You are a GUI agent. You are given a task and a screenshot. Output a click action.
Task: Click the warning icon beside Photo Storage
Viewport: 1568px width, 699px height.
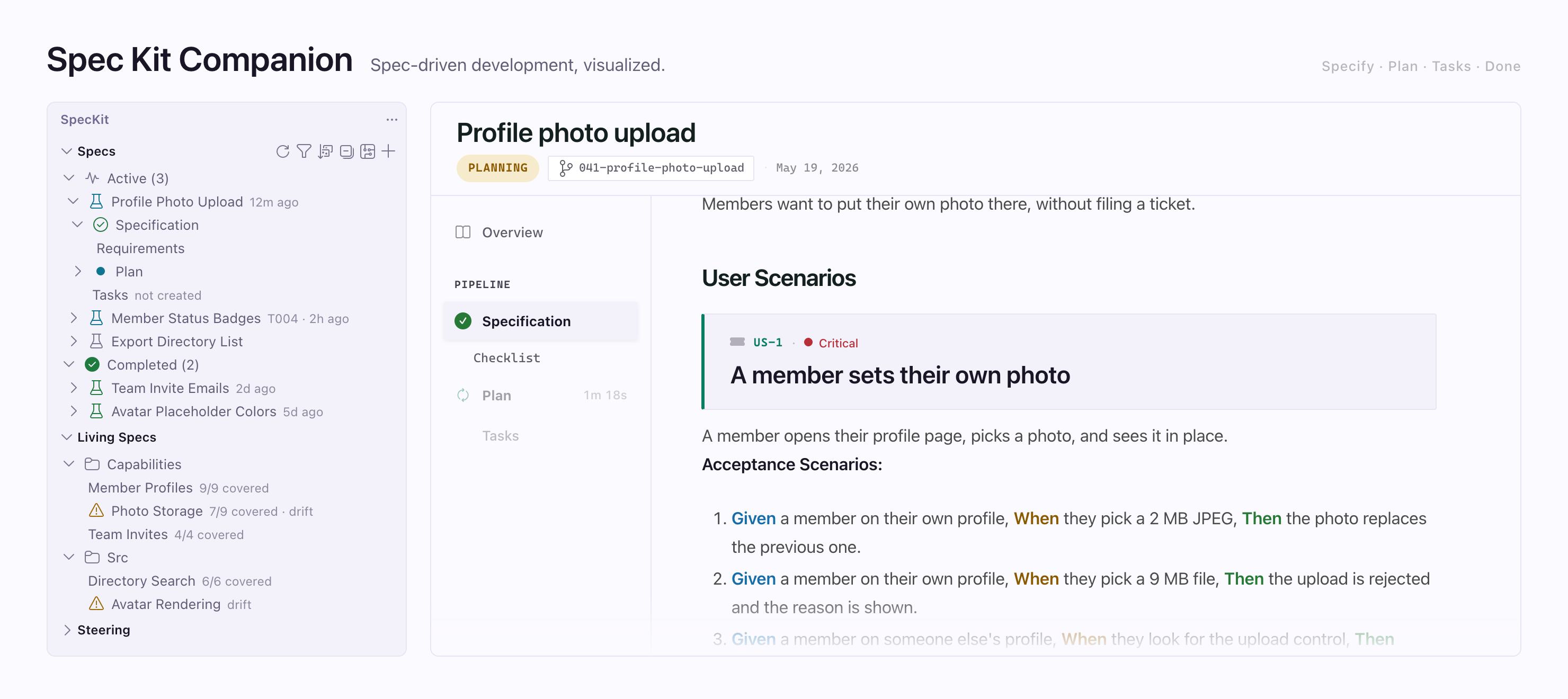pos(96,510)
